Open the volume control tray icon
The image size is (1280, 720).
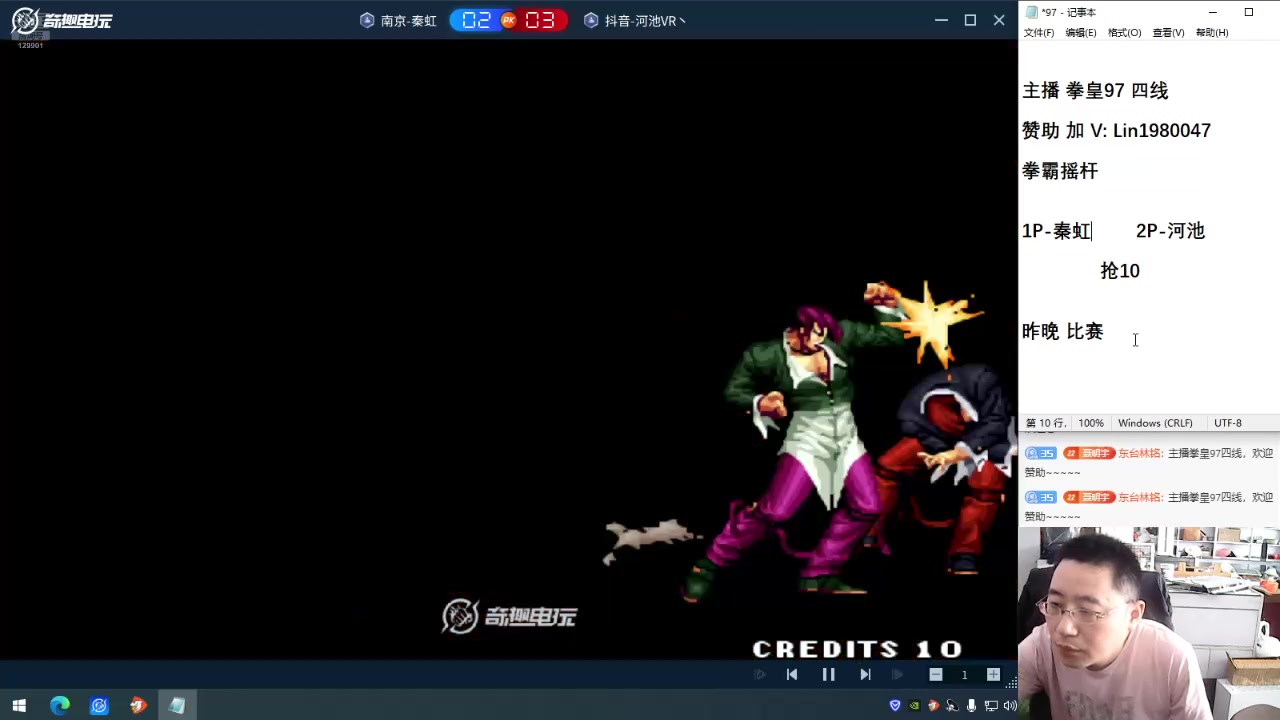[1009, 706]
